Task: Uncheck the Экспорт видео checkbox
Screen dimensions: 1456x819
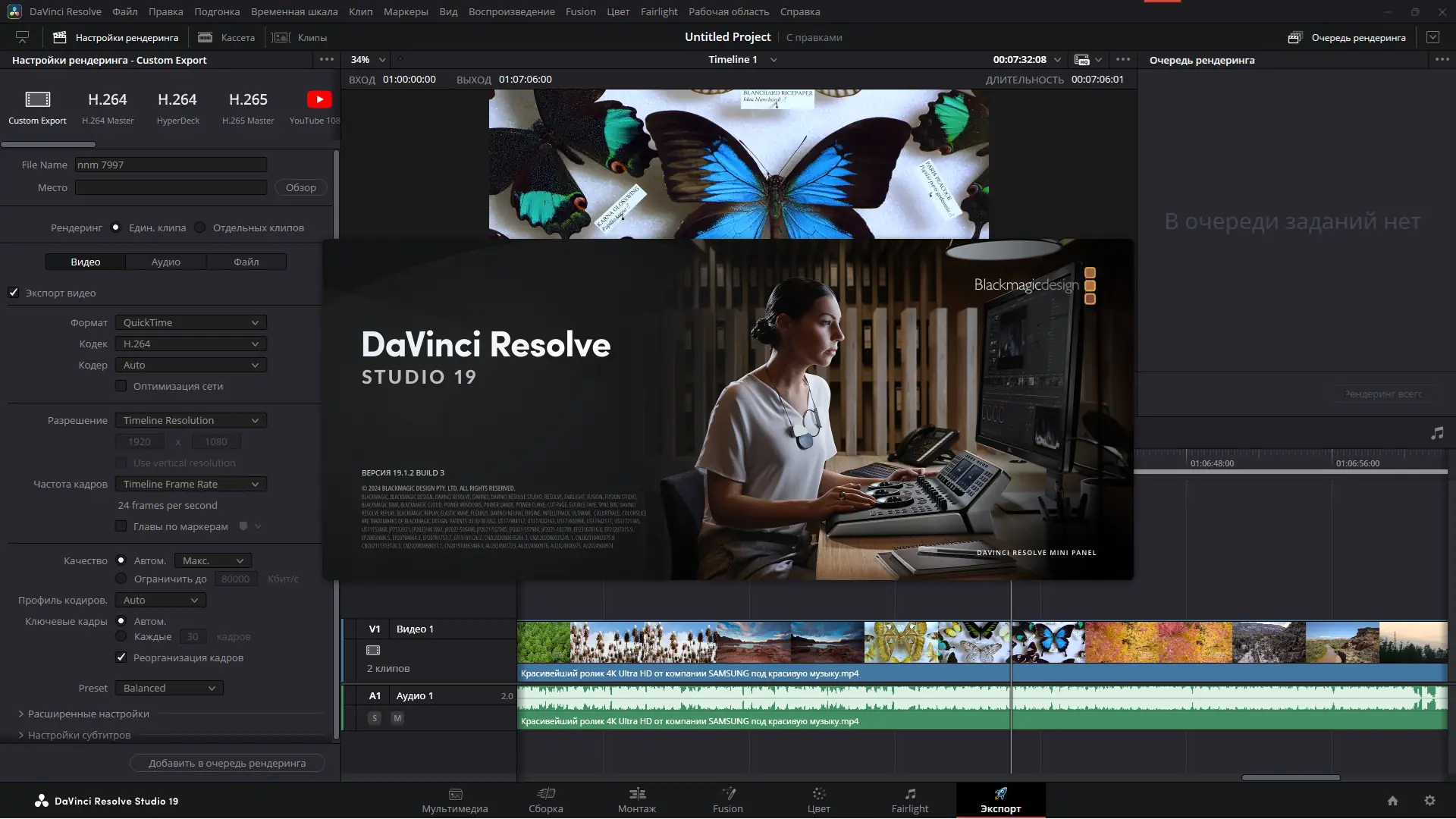Action: pyautogui.click(x=14, y=293)
